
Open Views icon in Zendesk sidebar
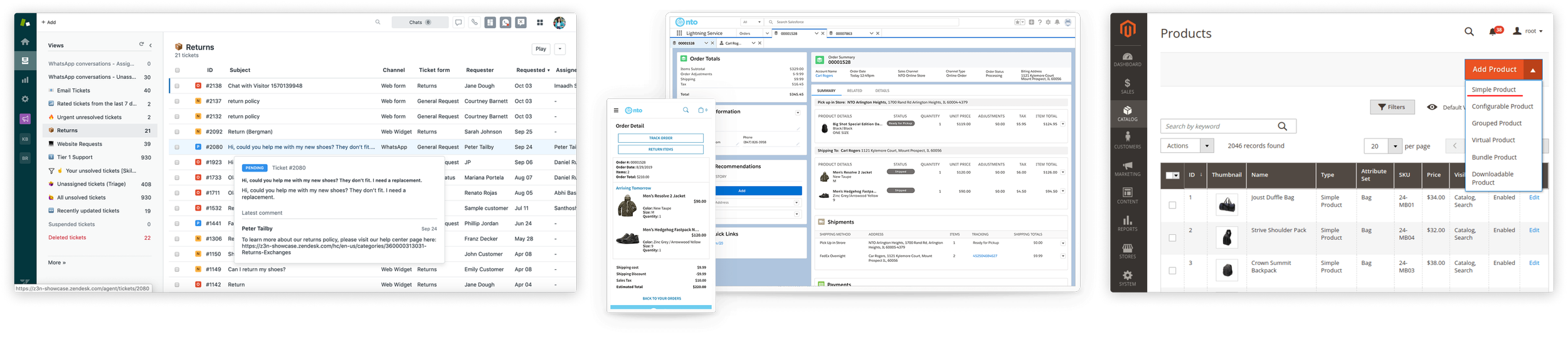point(25,61)
